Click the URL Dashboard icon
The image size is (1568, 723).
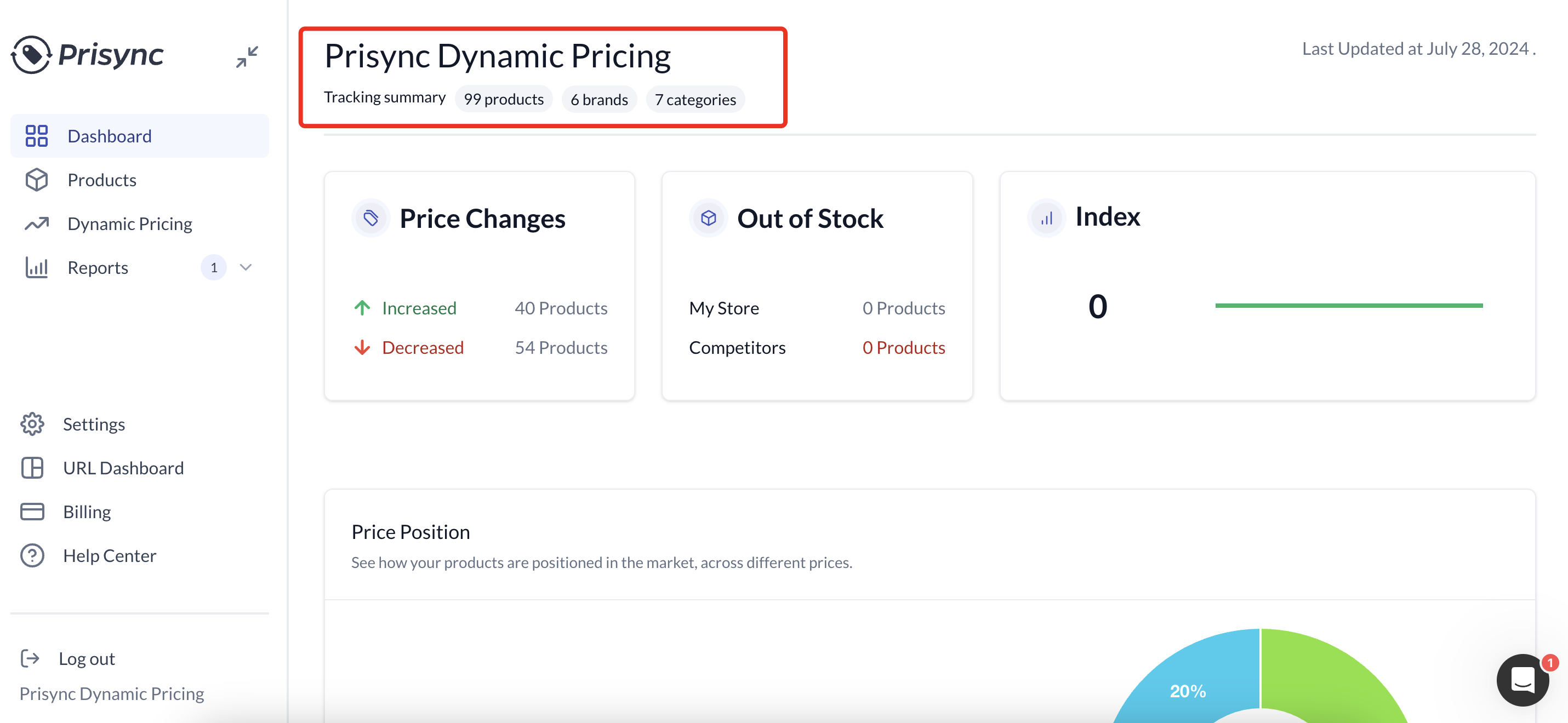[32, 468]
